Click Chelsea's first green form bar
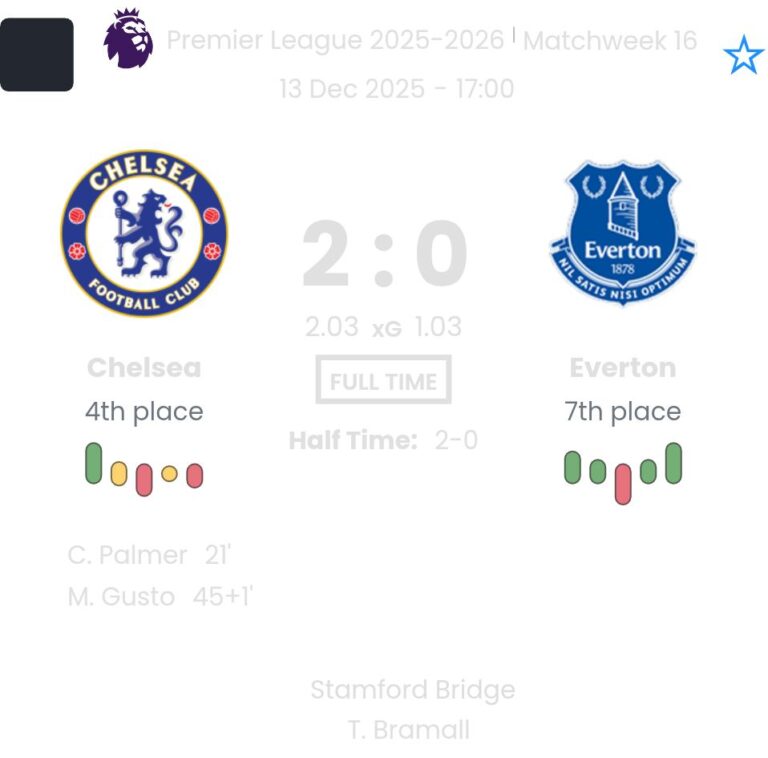The height and width of the screenshot is (758, 768). [x=94, y=464]
